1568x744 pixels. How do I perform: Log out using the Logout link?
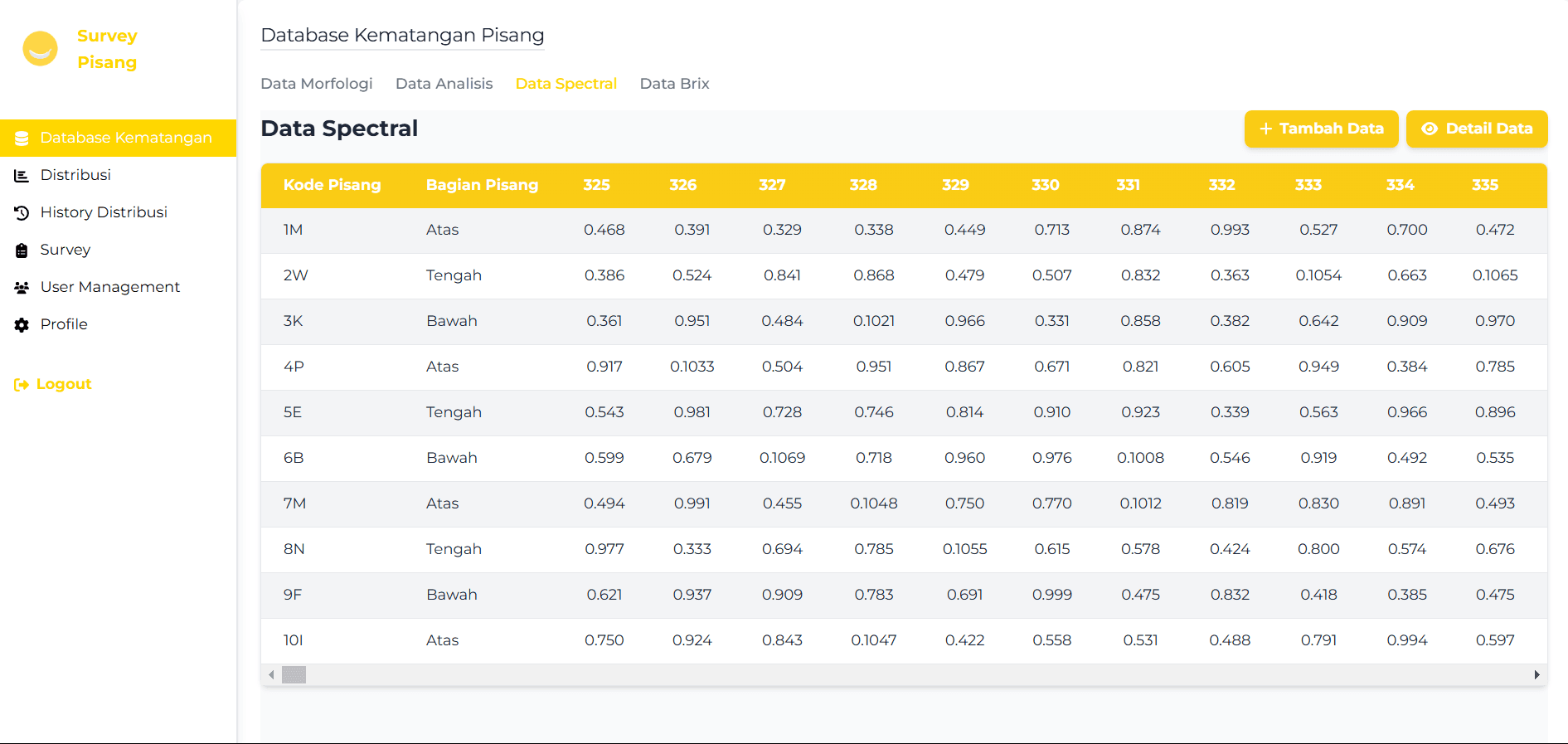pyautogui.click(x=64, y=384)
